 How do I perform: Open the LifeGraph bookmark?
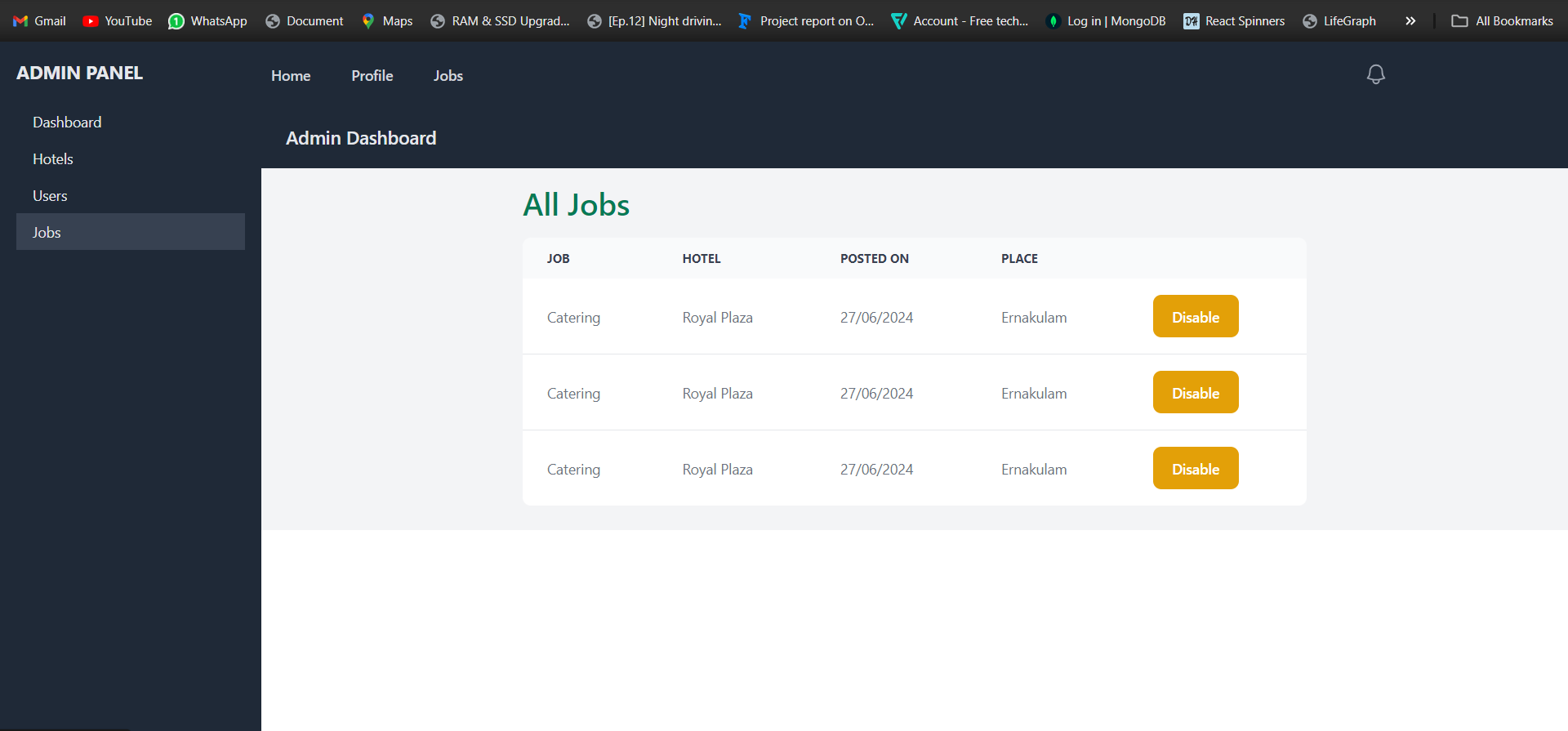pyautogui.click(x=1339, y=21)
